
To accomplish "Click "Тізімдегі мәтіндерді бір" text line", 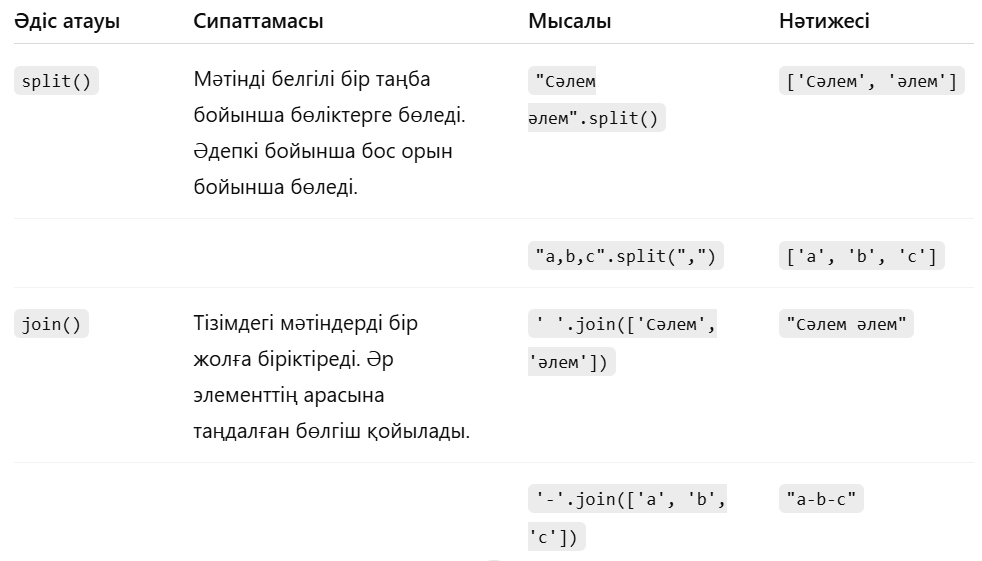I will coord(305,323).
